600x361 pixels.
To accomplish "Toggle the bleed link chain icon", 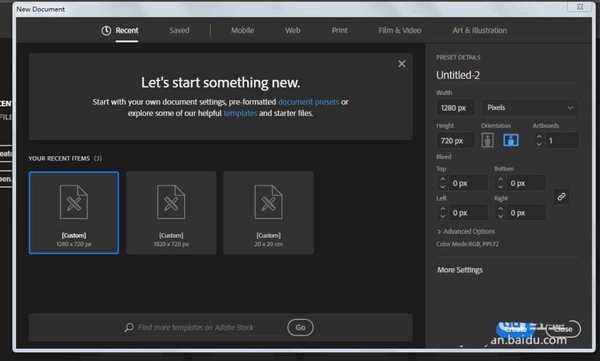I will point(561,197).
